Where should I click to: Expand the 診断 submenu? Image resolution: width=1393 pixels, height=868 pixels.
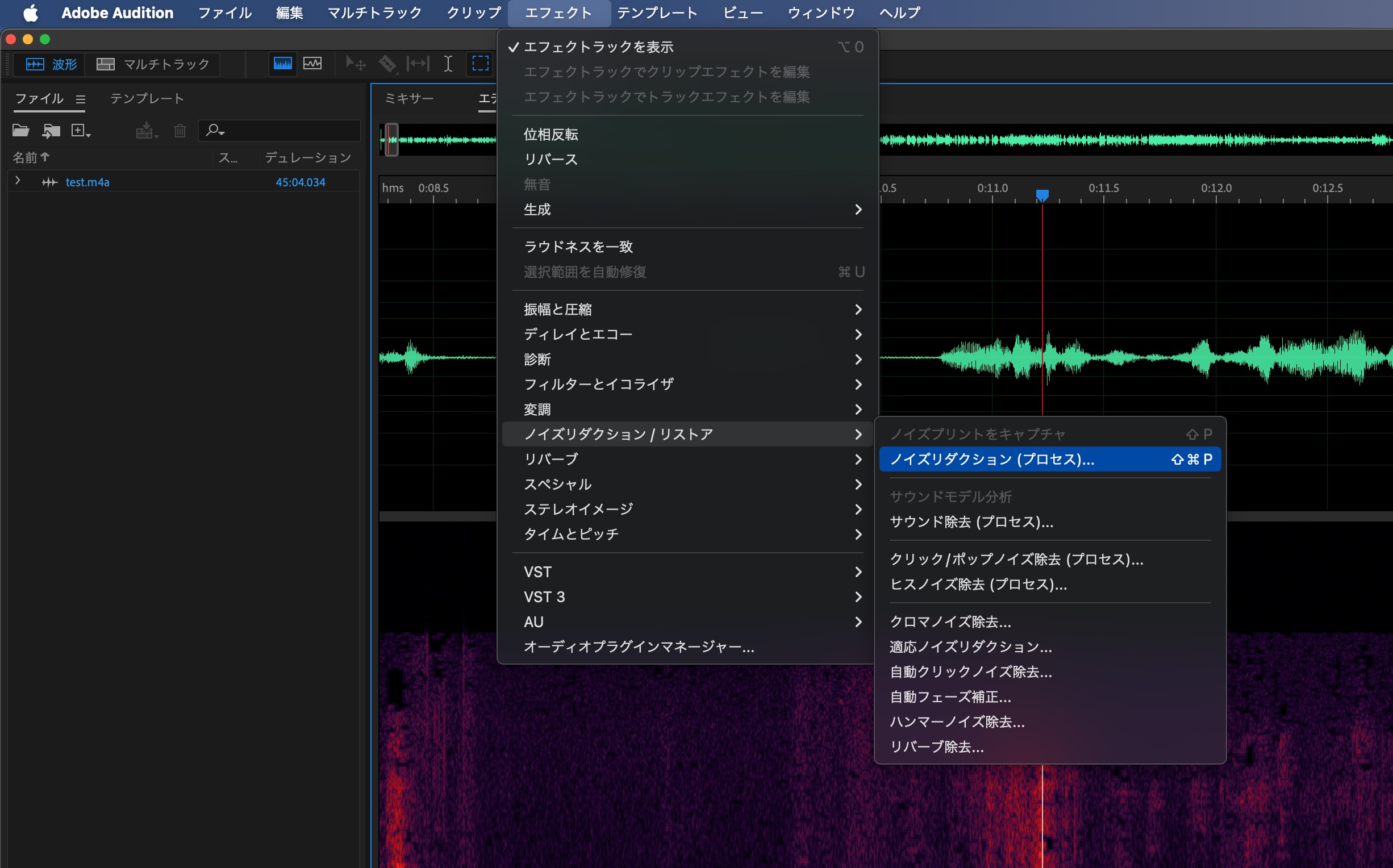687,360
